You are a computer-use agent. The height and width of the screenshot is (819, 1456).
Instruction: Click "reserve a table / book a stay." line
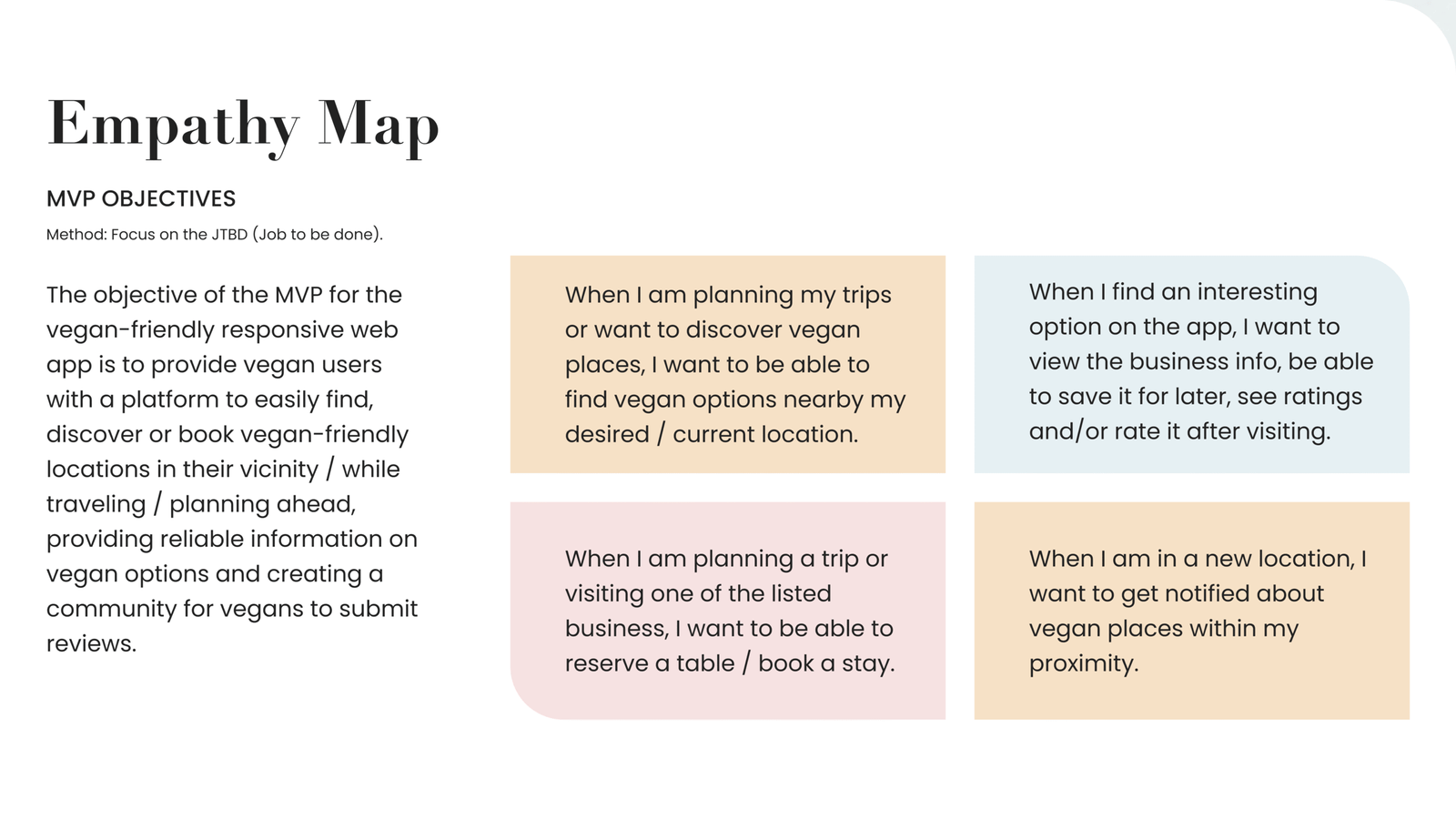point(730,663)
